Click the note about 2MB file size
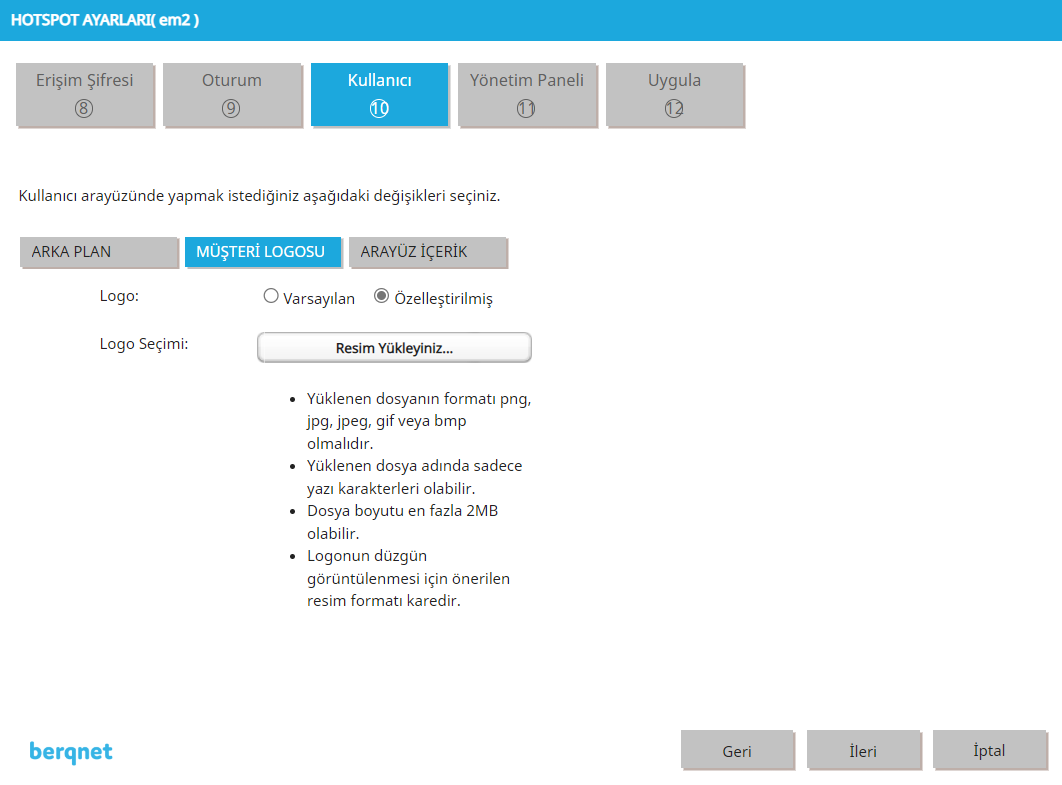 pyautogui.click(x=402, y=522)
